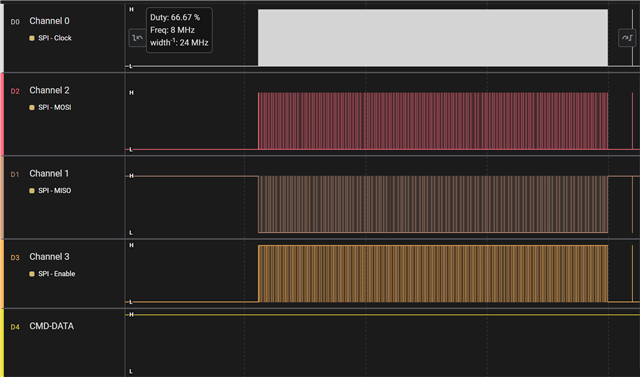Click the SPI - MOSI red waveform burst
This screenshot has width=640, height=377.
[x=433, y=121]
